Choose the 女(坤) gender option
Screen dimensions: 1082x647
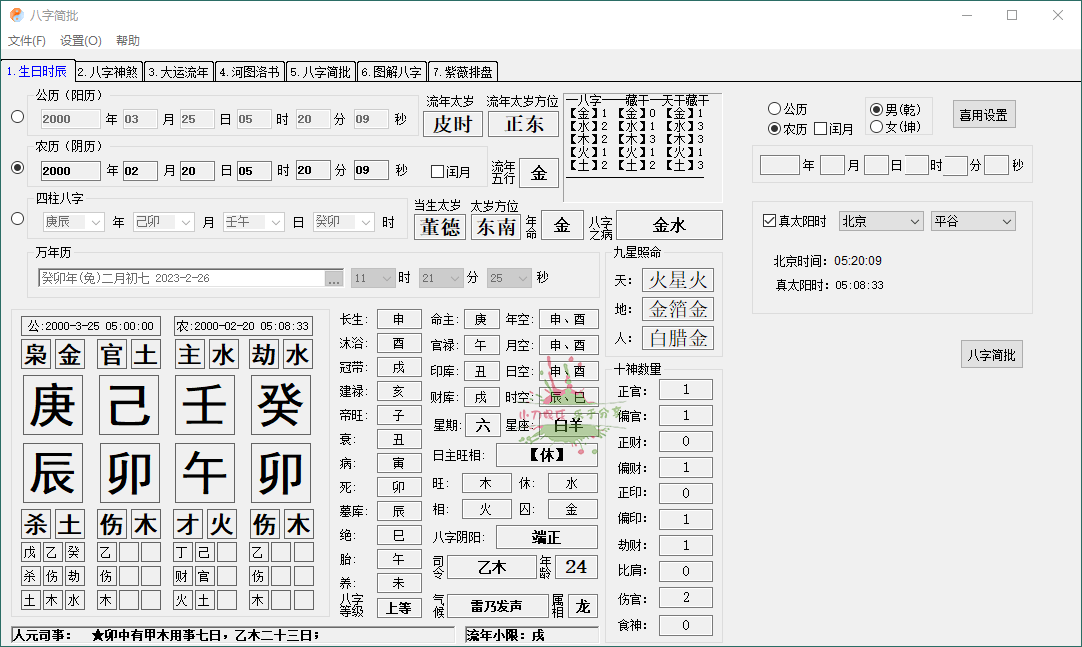877,127
